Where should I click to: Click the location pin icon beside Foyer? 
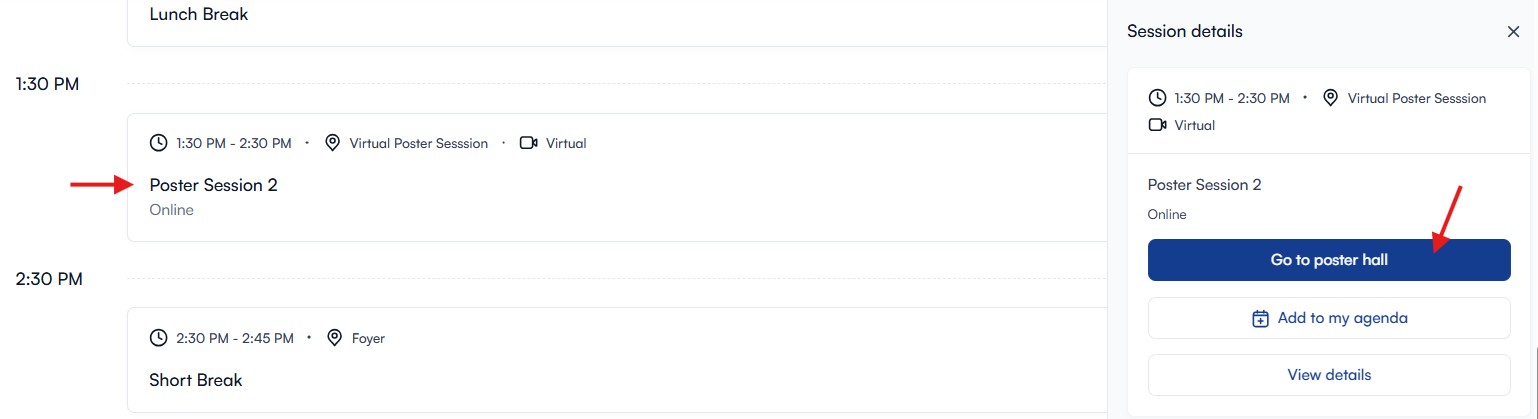click(x=335, y=338)
